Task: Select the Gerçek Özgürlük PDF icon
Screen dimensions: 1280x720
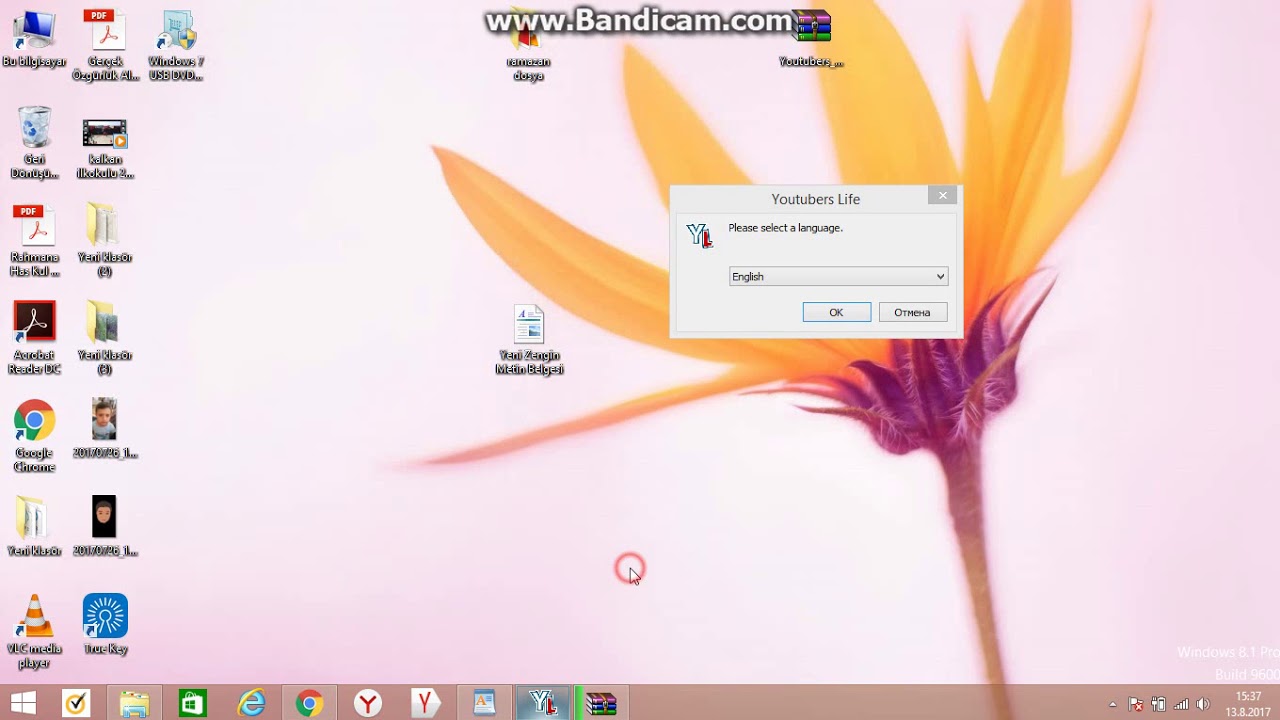Action: [105, 45]
